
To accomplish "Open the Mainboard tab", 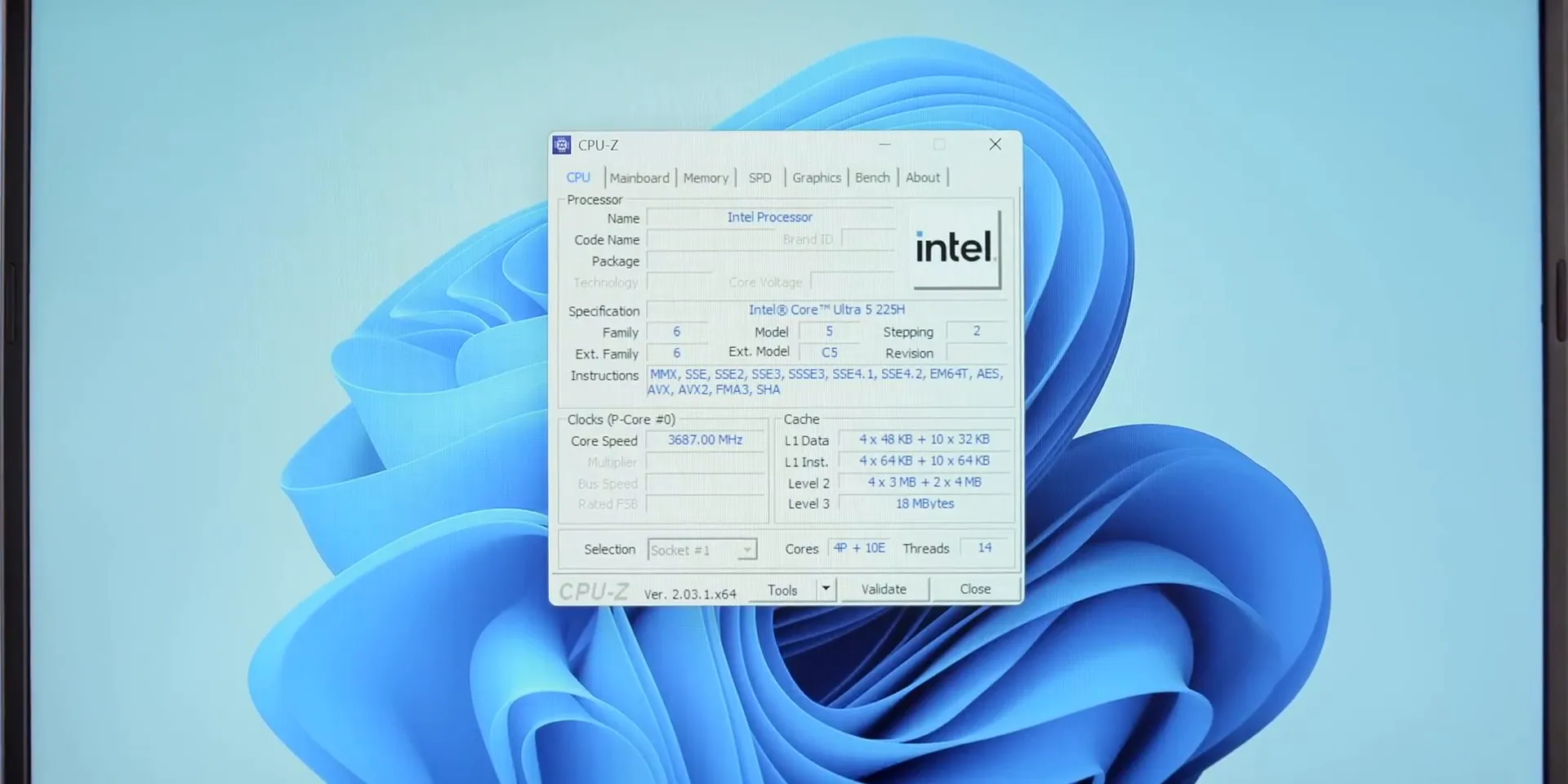I will (x=639, y=177).
